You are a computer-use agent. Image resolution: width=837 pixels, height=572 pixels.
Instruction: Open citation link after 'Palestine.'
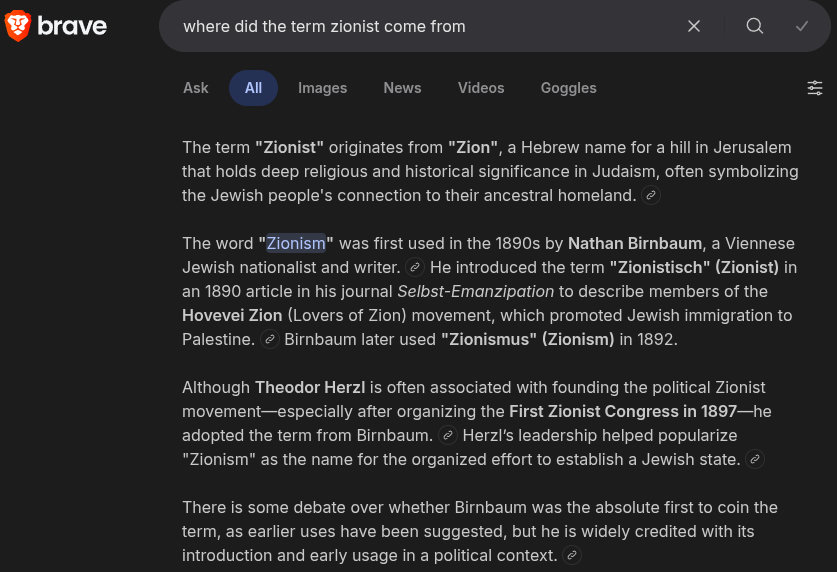point(270,339)
